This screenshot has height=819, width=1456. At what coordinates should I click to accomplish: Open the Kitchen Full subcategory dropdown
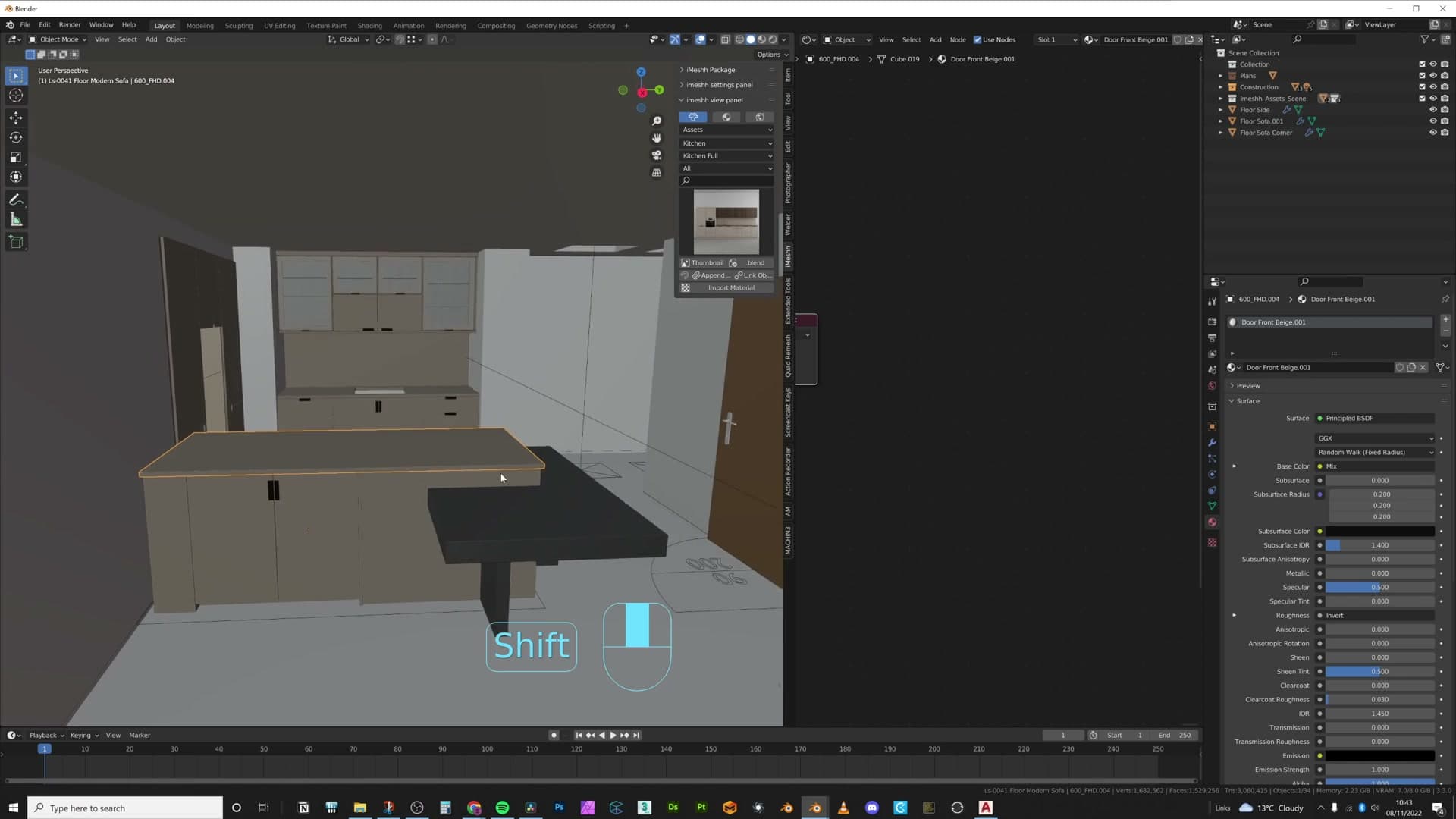coord(726,156)
